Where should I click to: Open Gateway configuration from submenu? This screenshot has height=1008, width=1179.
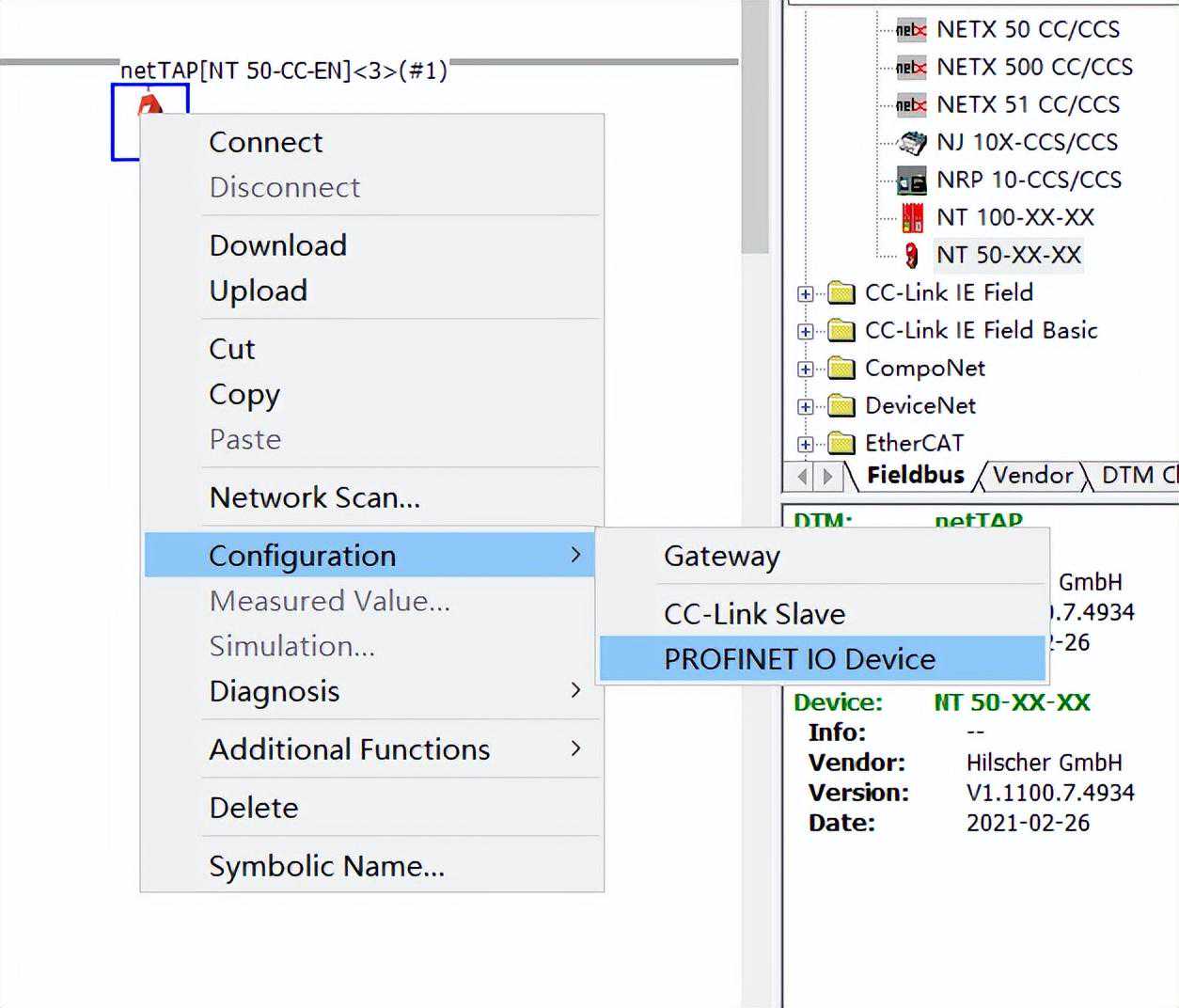click(721, 556)
